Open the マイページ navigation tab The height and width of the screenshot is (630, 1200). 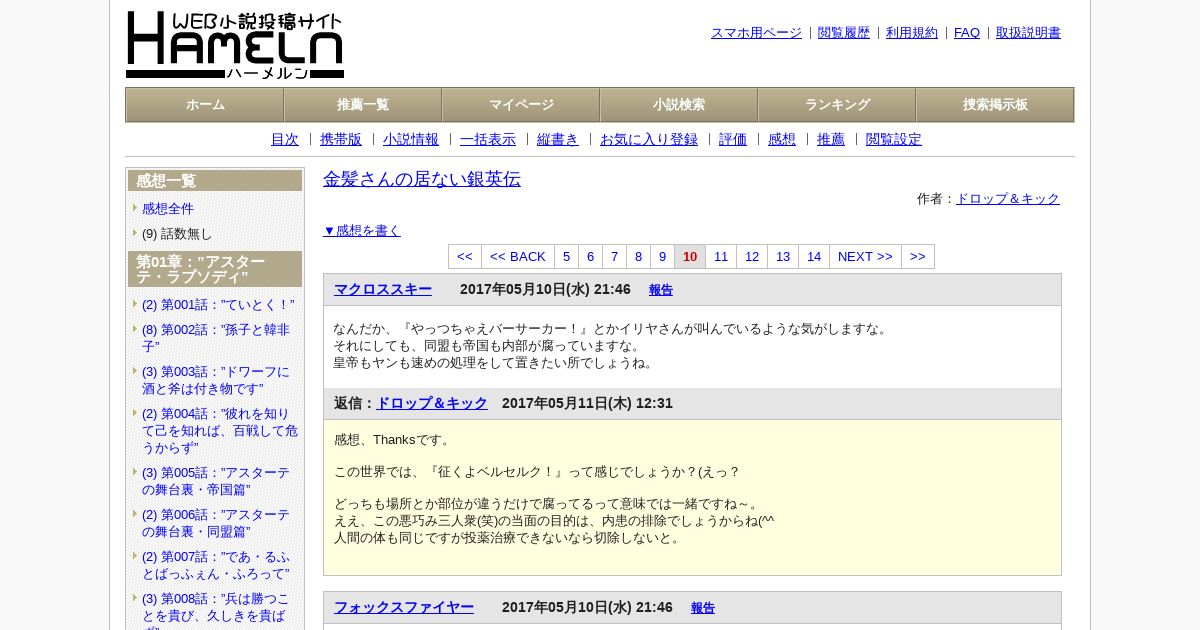click(x=521, y=105)
